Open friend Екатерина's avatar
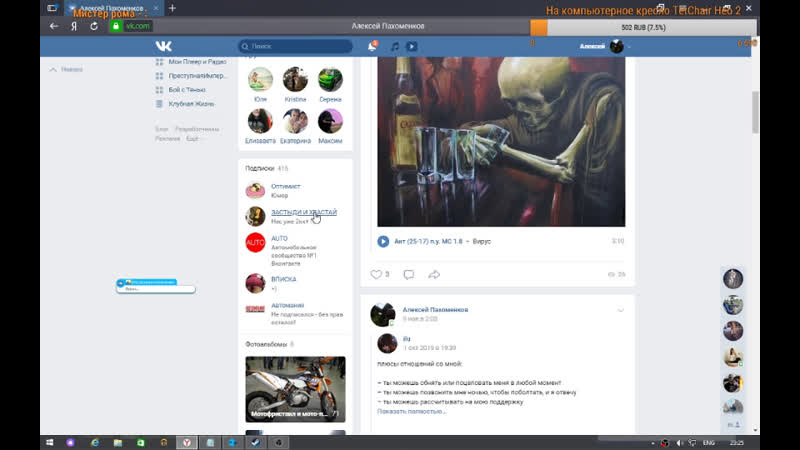The width and height of the screenshot is (800, 450). pyautogui.click(x=295, y=121)
